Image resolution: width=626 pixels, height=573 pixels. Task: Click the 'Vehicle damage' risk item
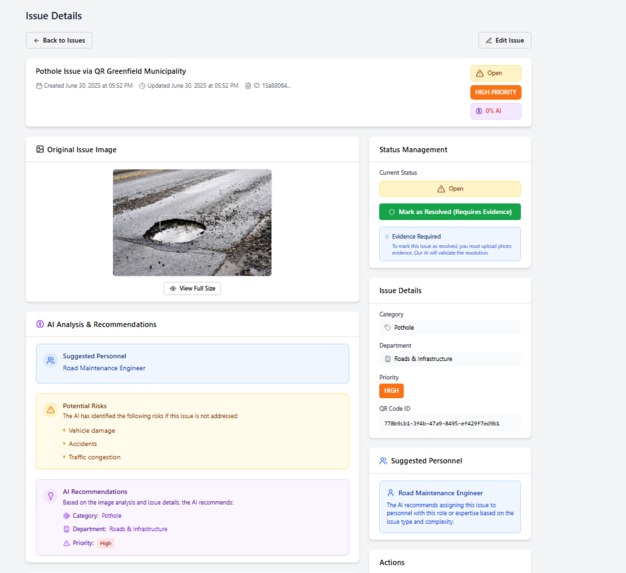(x=92, y=430)
